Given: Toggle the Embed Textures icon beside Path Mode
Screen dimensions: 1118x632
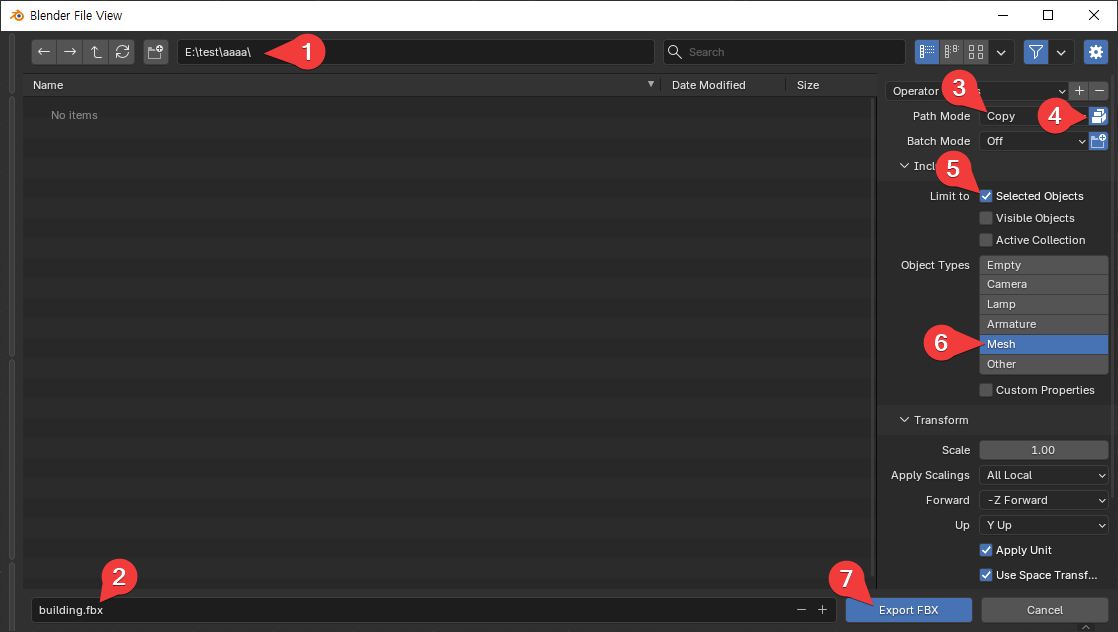Looking at the screenshot, I should pyautogui.click(x=1098, y=116).
